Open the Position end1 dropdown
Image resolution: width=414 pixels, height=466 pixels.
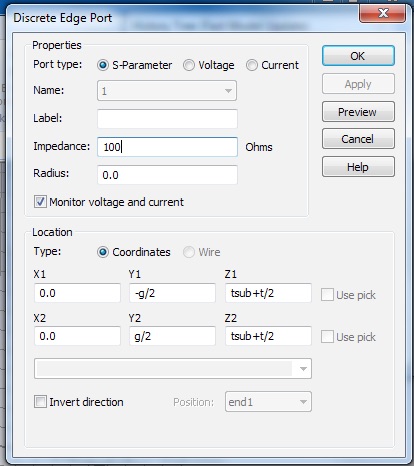(268, 402)
